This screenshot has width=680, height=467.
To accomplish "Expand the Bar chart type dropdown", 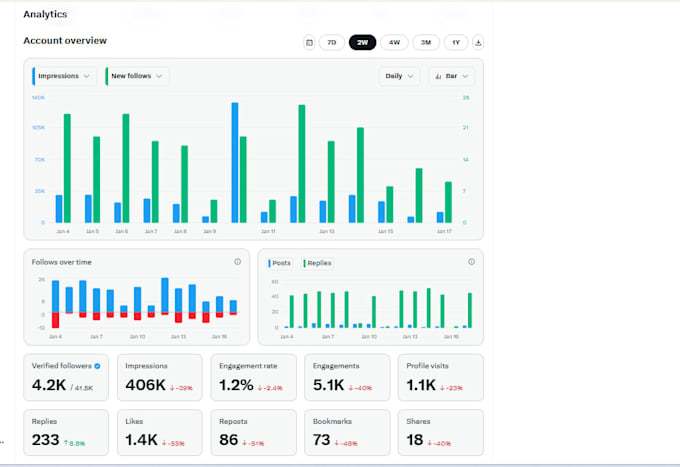I will 451,76.
